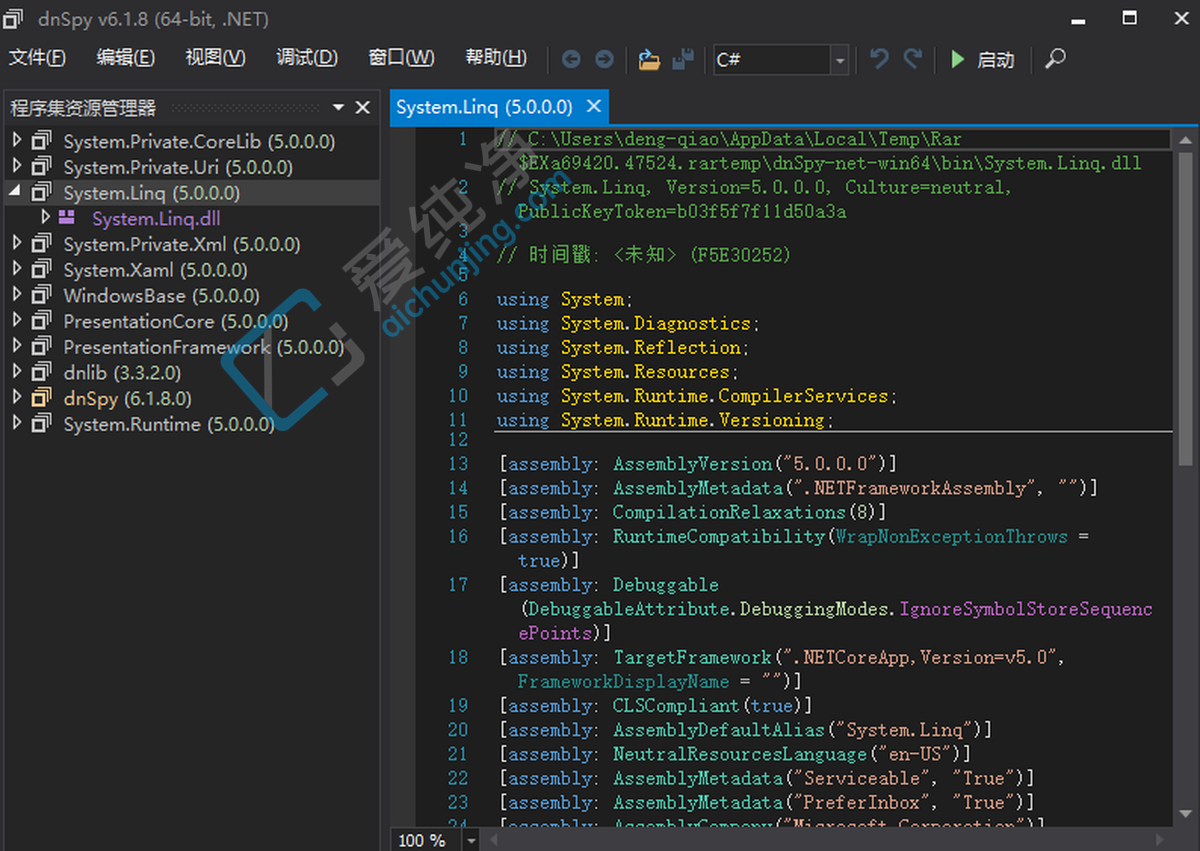Click the green start debugging button
The width and height of the screenshot is (1200, 851).
click(x=982, y=60)
